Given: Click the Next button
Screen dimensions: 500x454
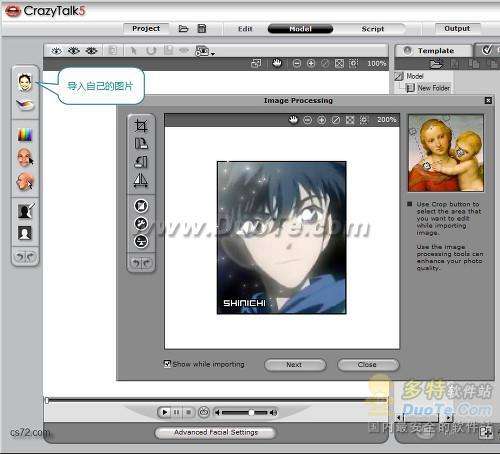Looking at the screenshot, I should (295, 365).
